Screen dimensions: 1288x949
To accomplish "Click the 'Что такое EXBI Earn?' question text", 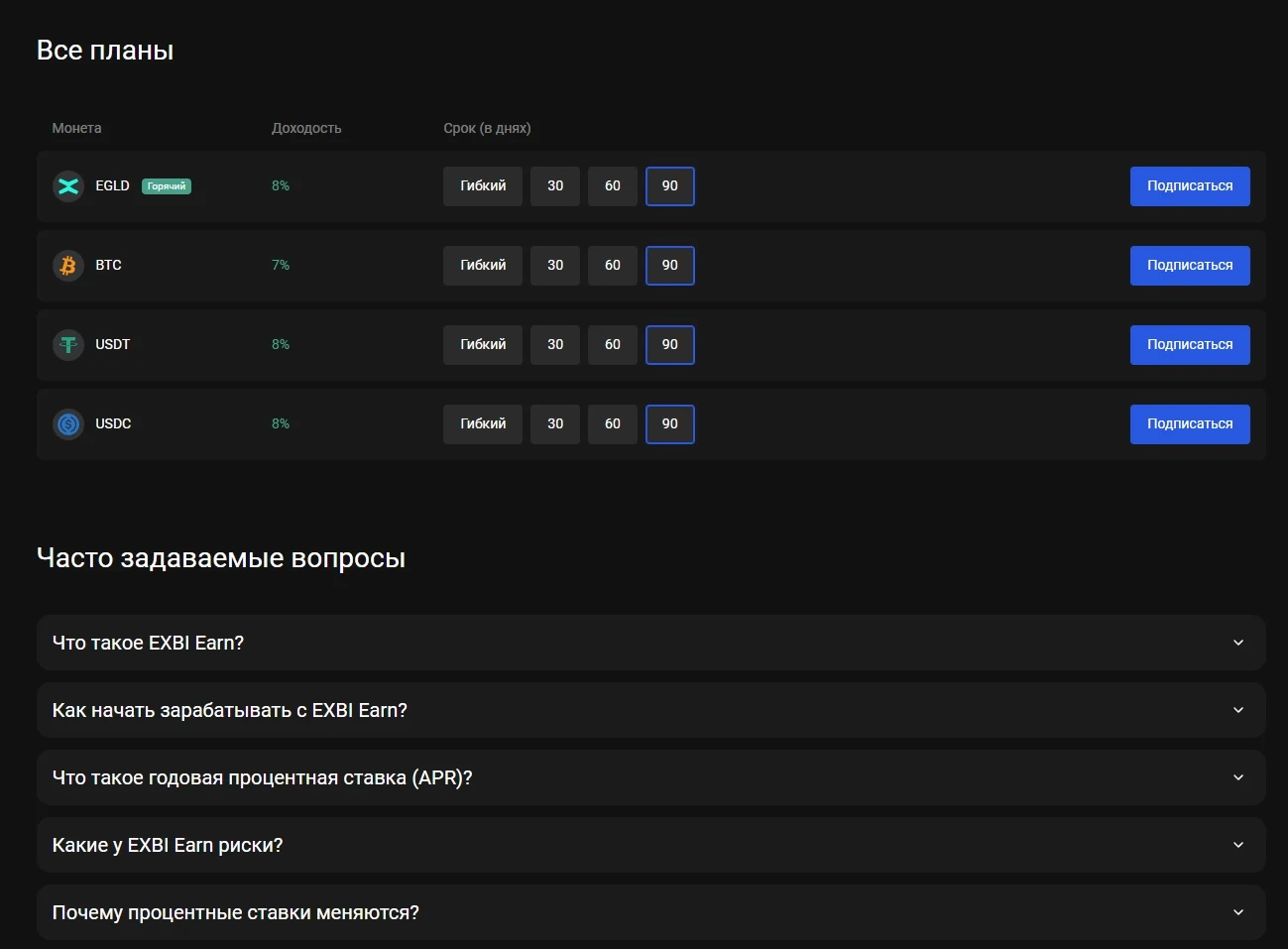I will (x=148, y=643).
